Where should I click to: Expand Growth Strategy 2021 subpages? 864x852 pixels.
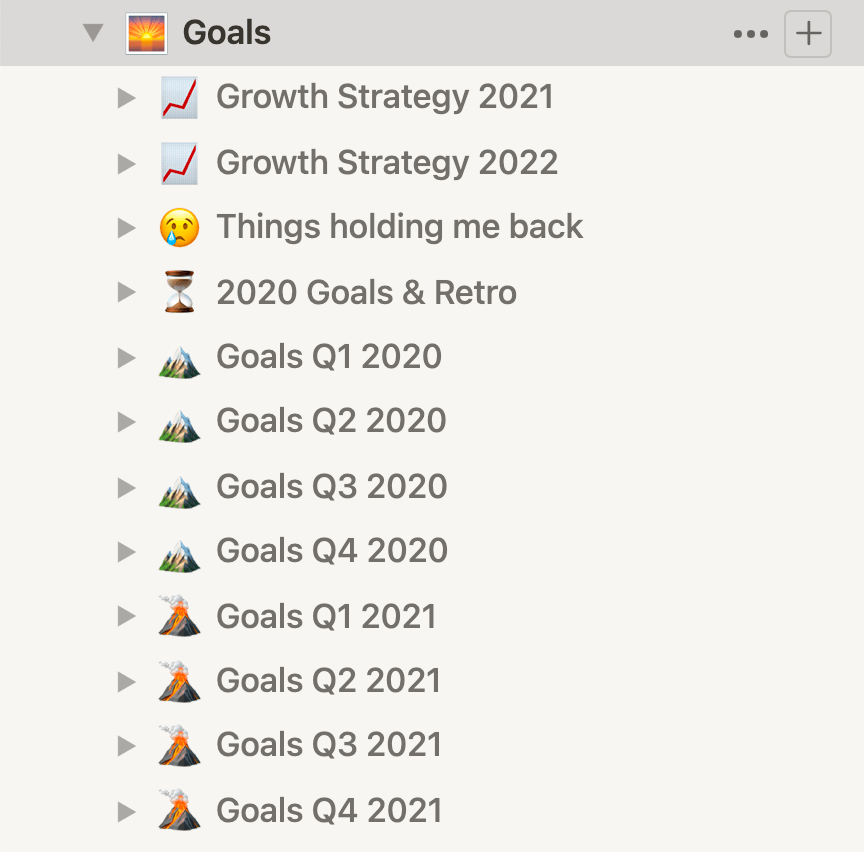click(128, 97)
